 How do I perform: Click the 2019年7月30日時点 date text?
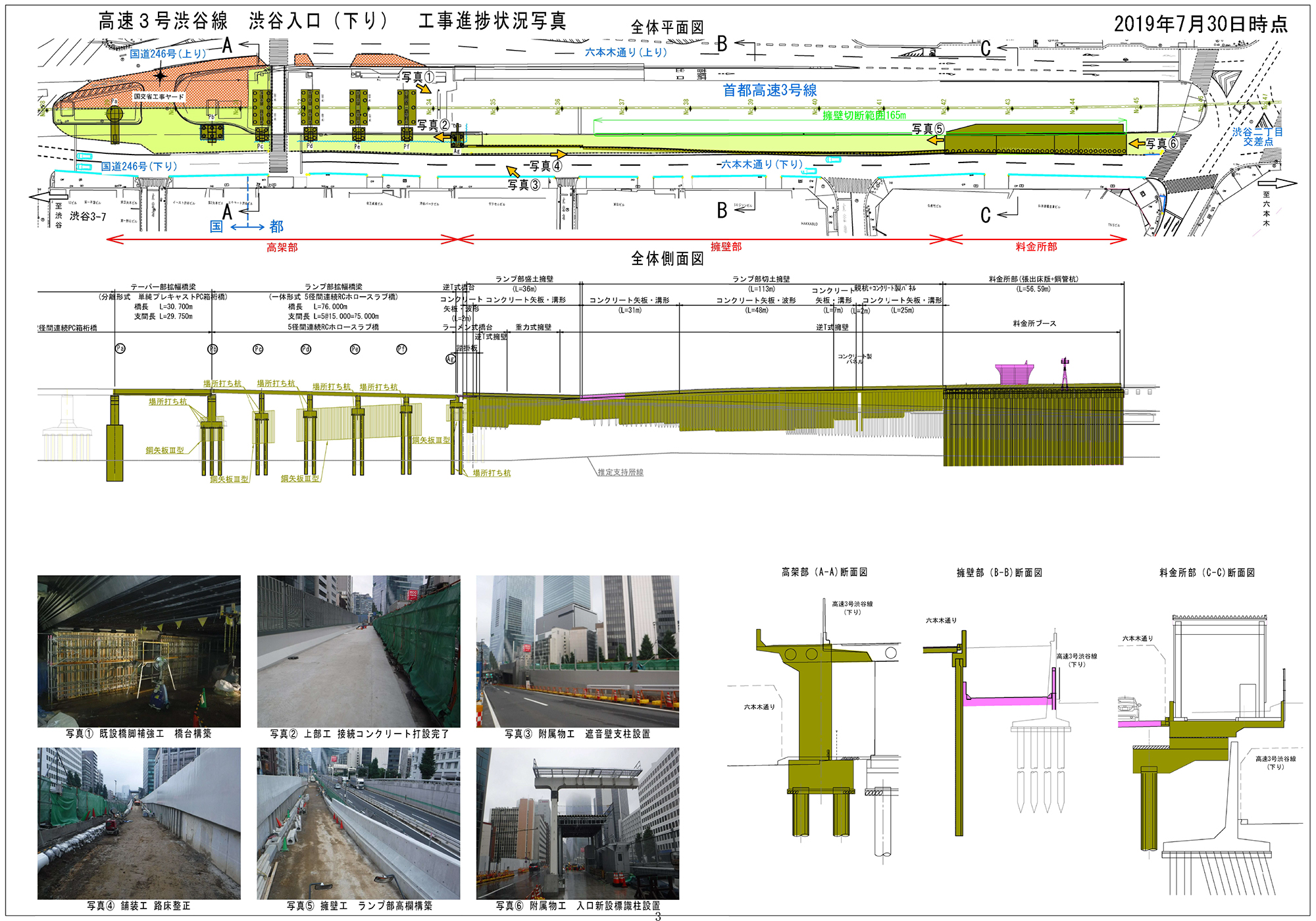tap(1200, 24)
